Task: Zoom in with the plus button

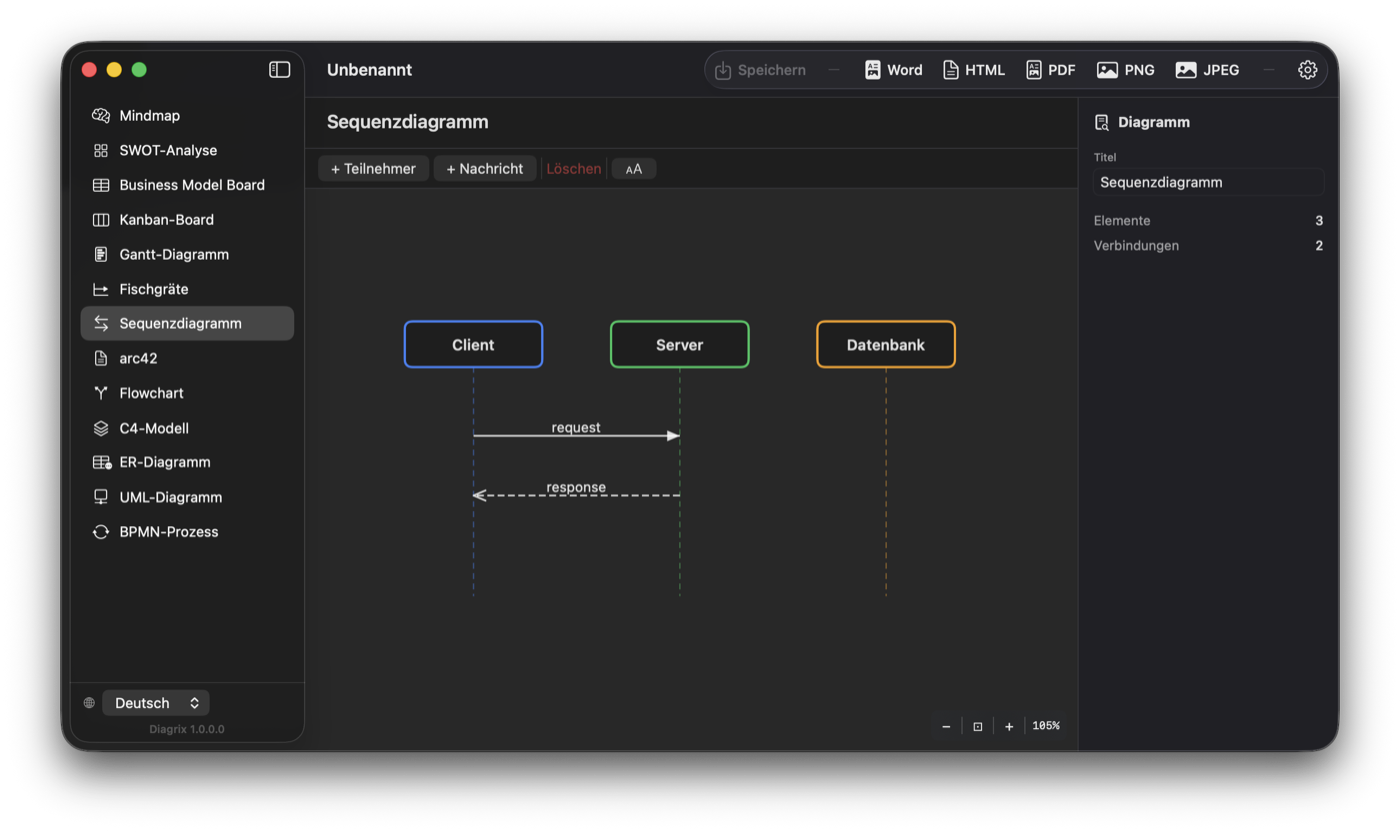Action: point(1009,726)
